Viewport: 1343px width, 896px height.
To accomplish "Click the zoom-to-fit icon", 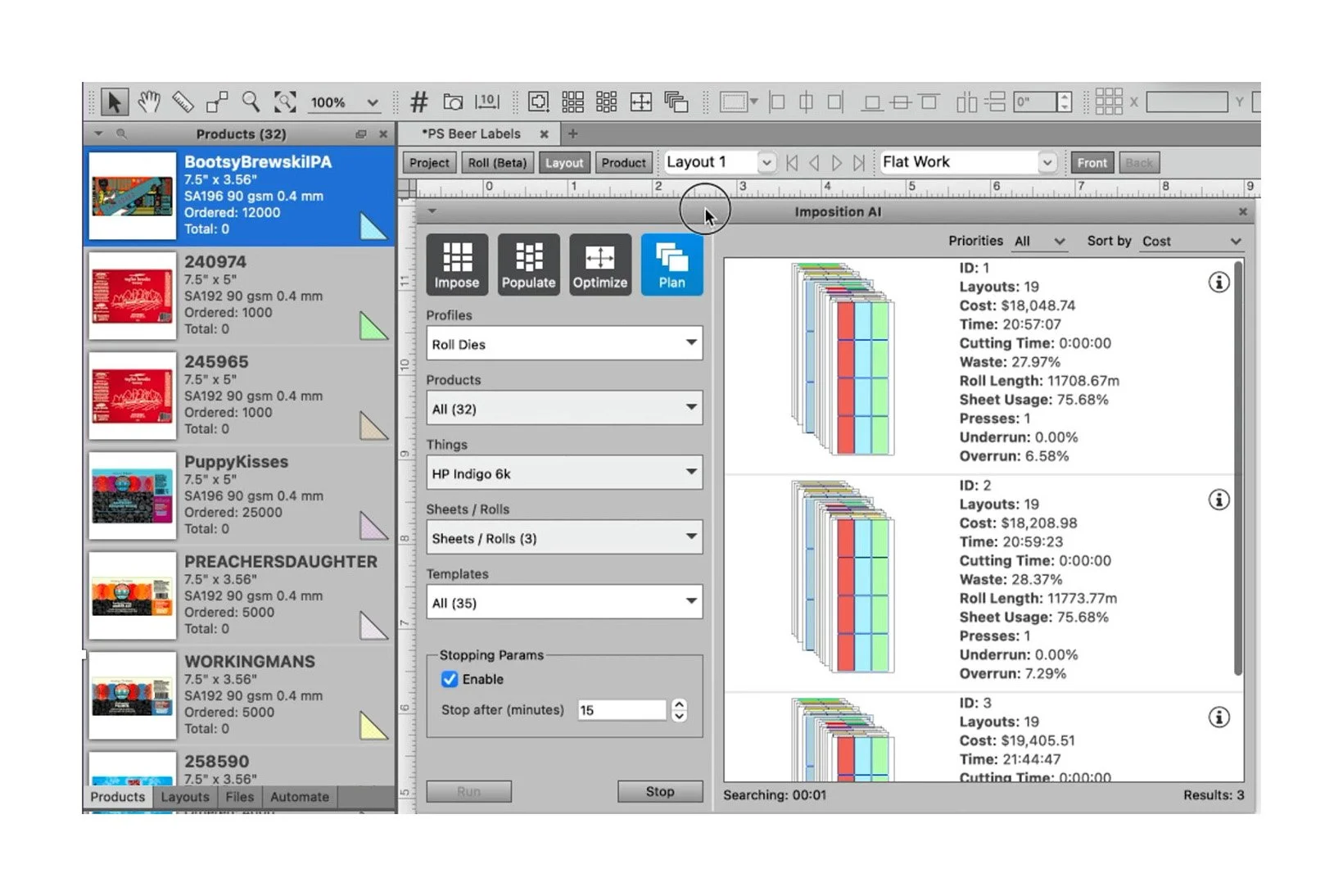I will [x=285, y=102].
